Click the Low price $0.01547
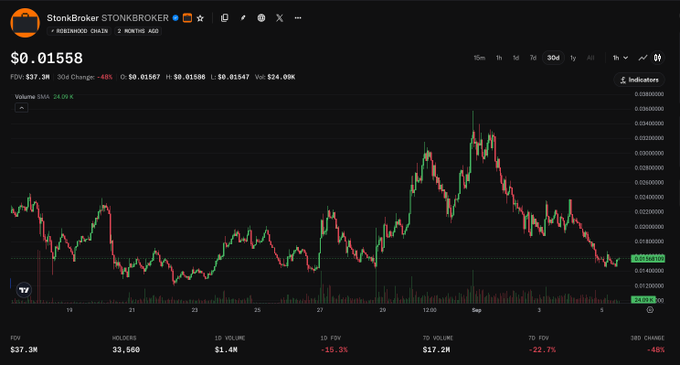Screen dimensions: 680x365 pos(233,77)
